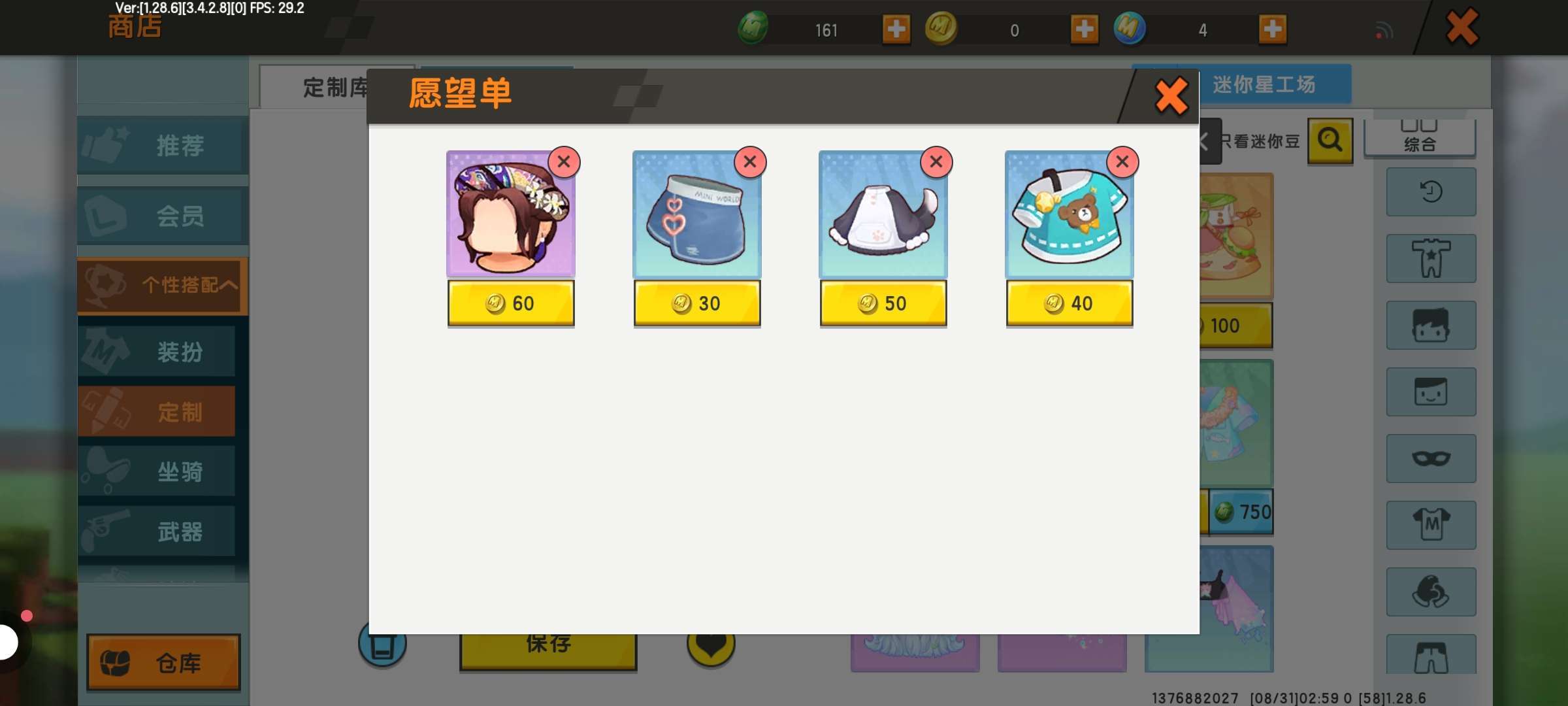Image resolution: width=1568 pixels, height=706 pixels.
Task: Select the mask category icon
Action: (1431, 458)
